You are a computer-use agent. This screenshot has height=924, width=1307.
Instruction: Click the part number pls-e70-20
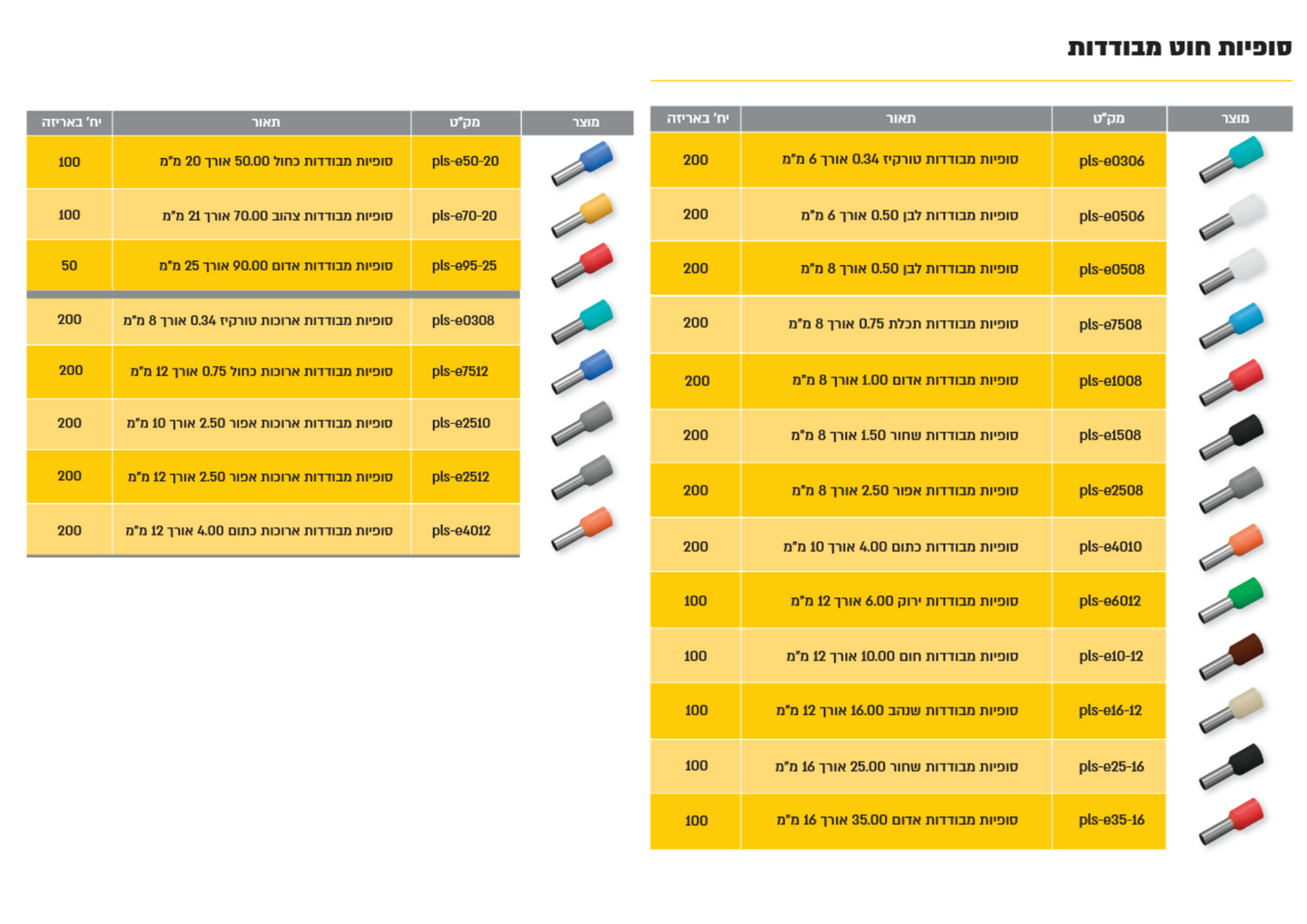464,216
